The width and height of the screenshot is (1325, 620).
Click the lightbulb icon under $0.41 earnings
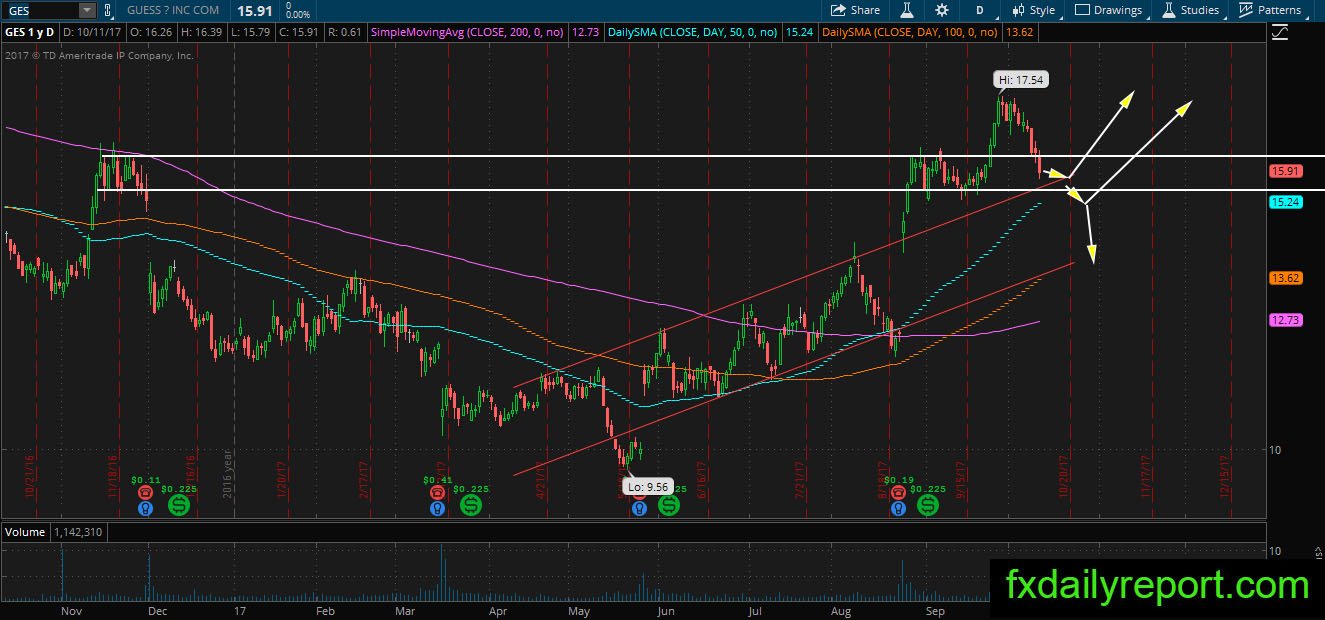[x=437, y=508]
